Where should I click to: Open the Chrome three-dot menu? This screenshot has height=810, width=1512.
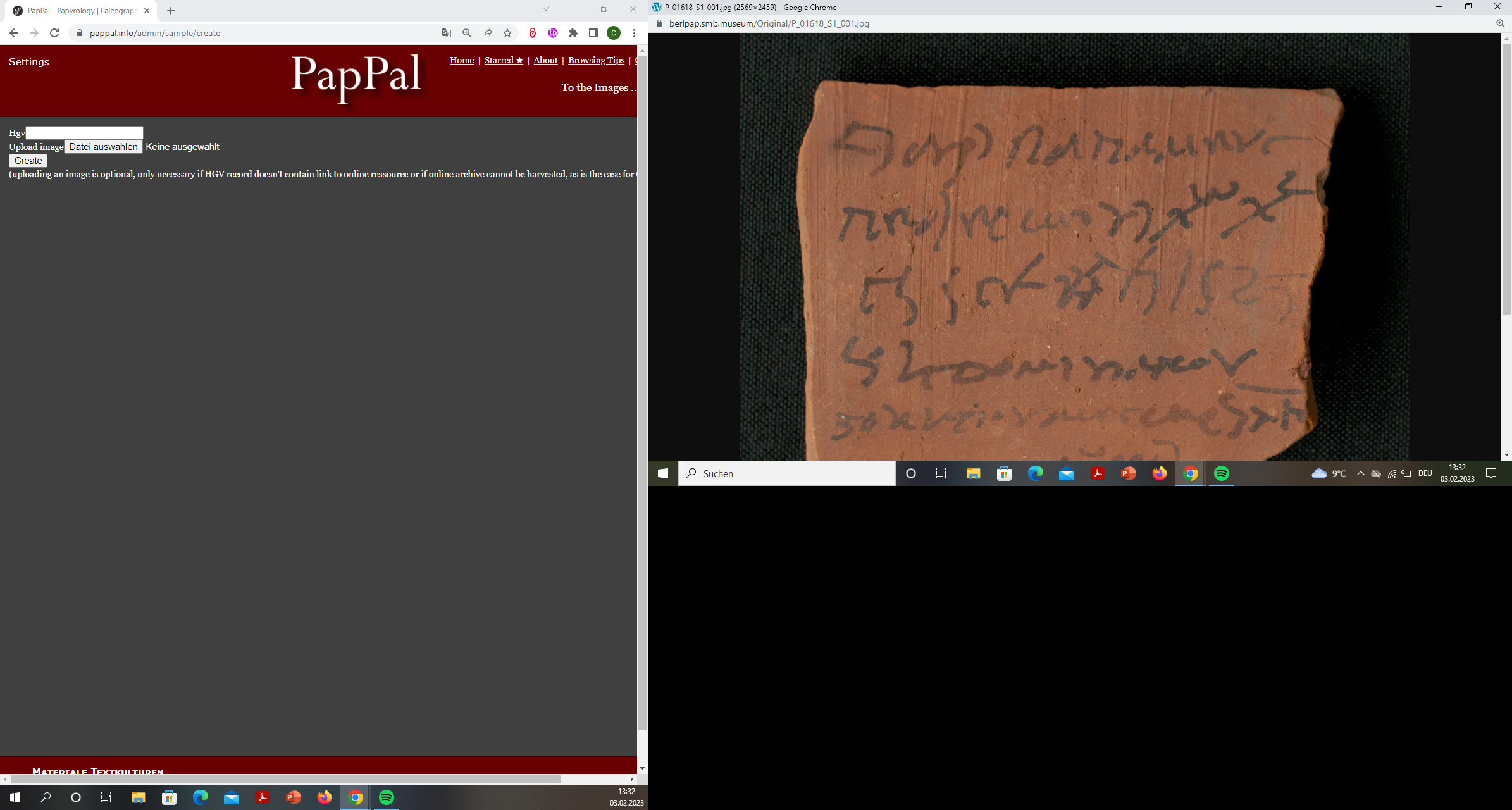(x=634, y=33)
